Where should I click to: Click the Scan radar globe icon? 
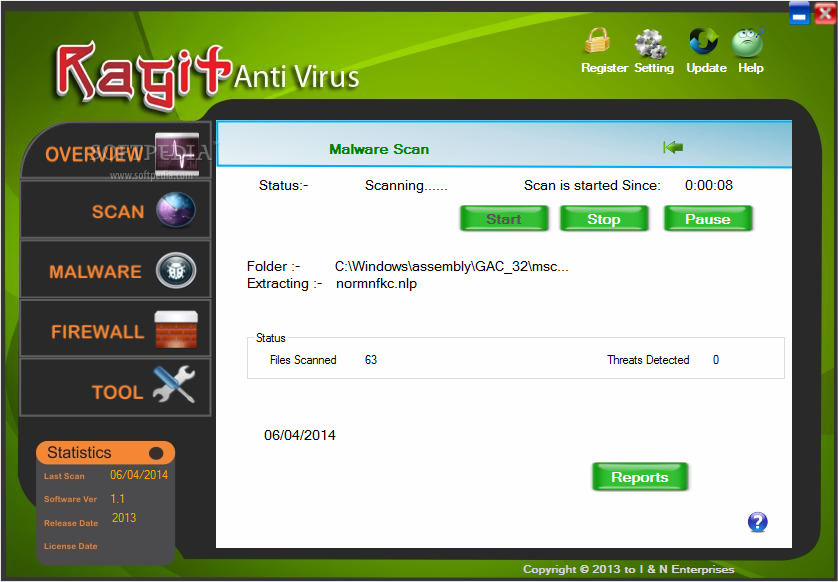point(176,209)
